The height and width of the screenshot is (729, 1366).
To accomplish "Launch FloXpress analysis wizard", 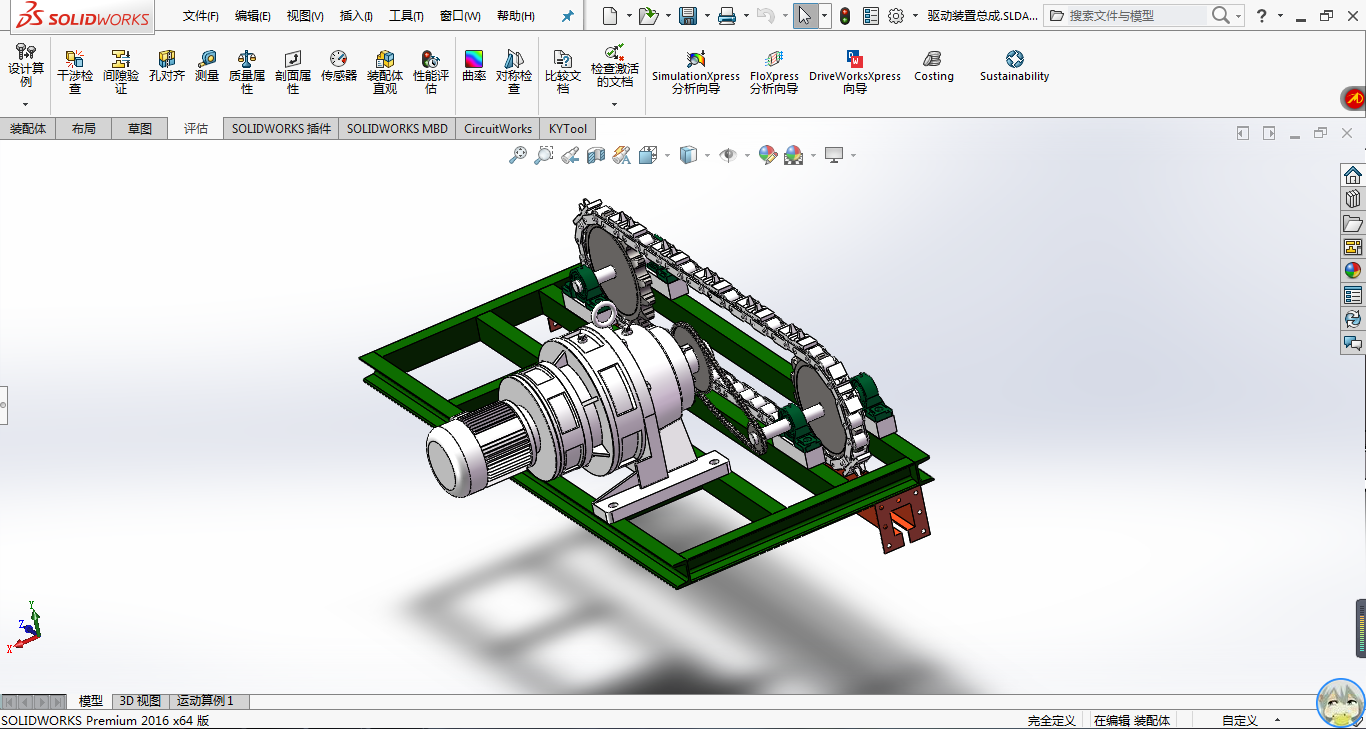I will click(774, 72).
